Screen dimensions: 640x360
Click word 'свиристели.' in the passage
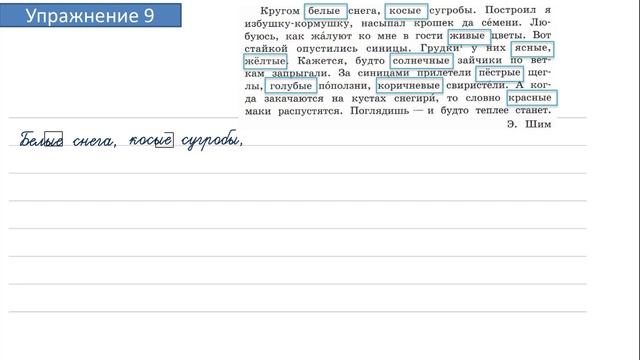[477, 86]
